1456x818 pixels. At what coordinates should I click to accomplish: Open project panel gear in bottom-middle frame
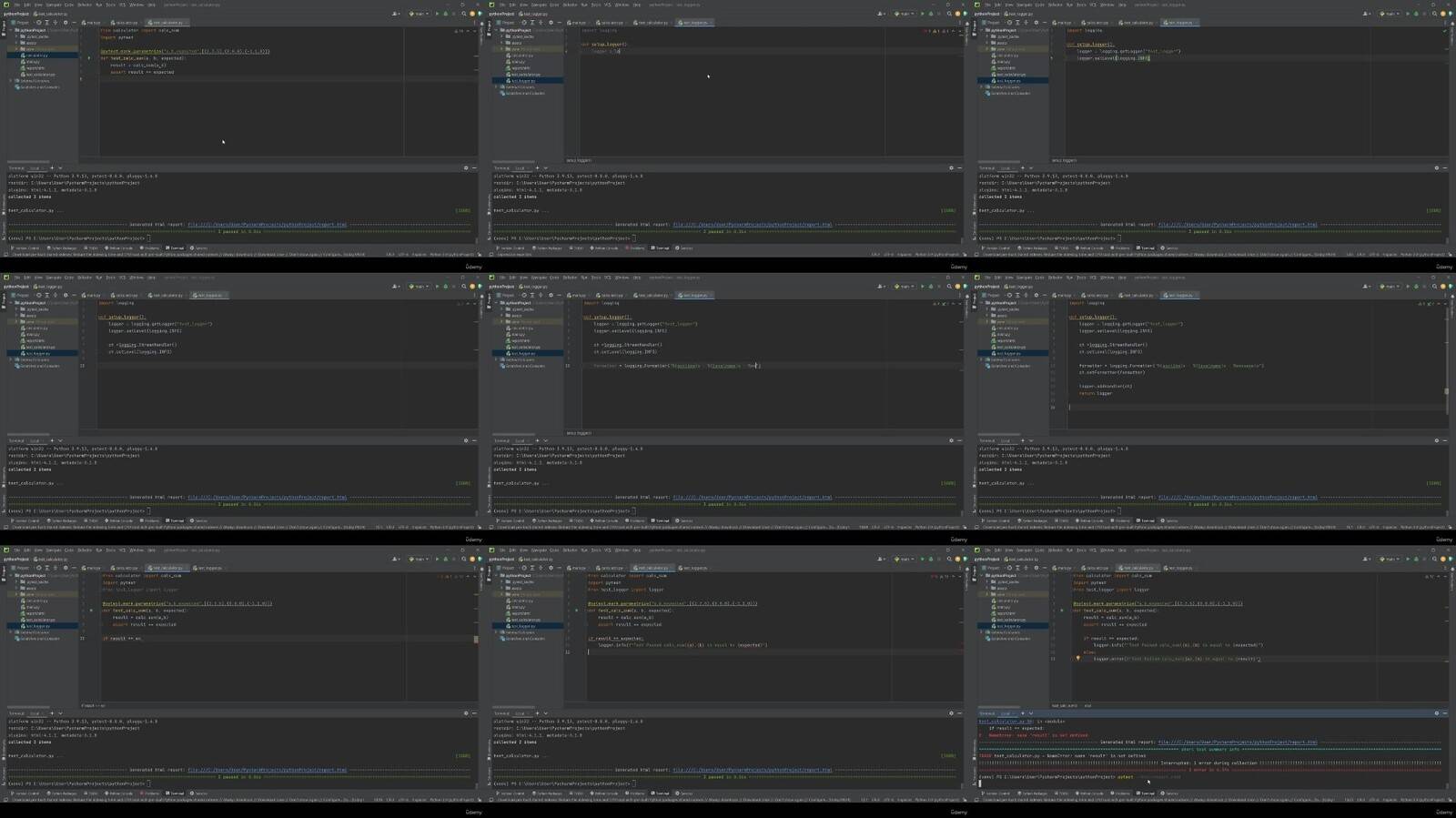[550, 569]
